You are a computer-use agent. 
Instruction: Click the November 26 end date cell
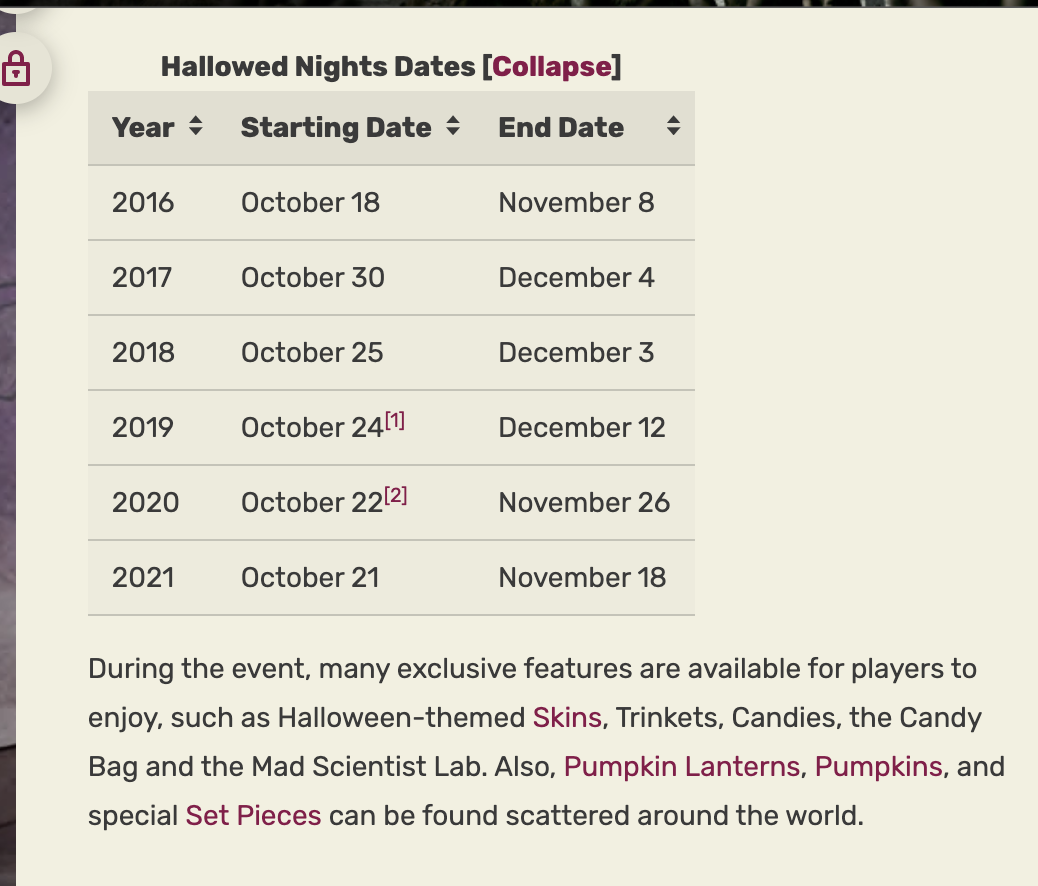584,502
